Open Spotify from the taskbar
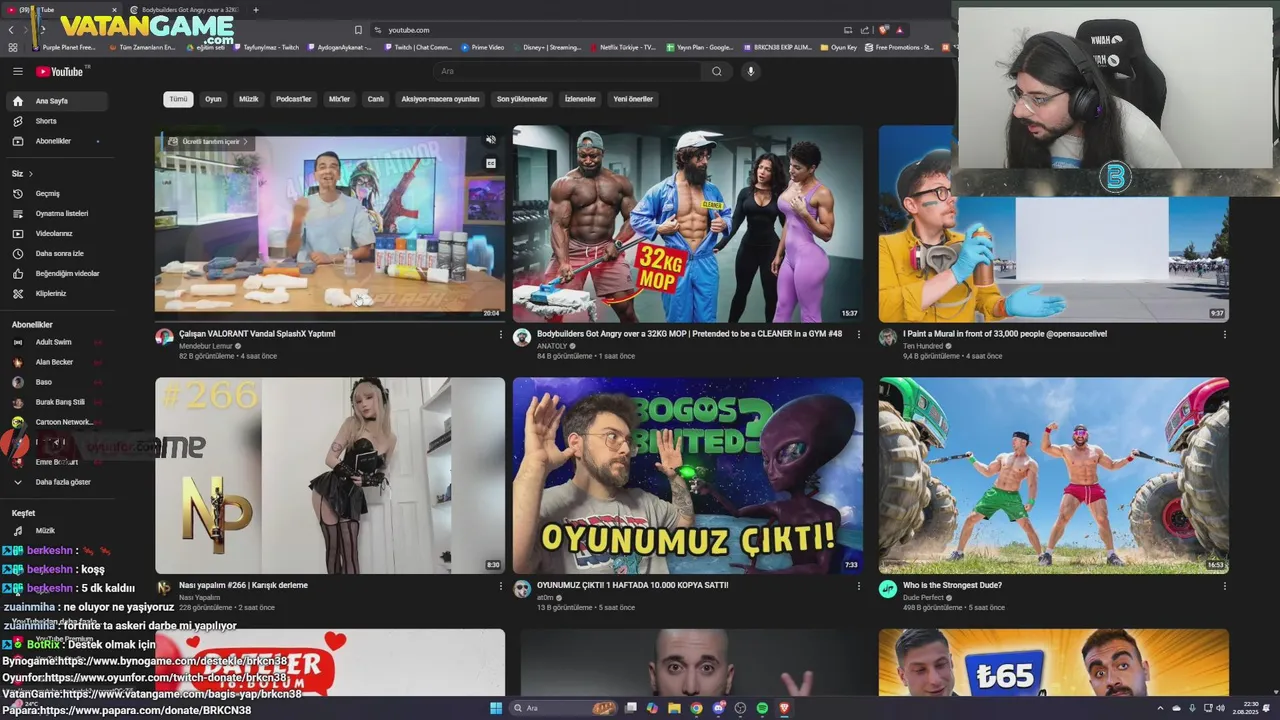Screen dimensions: 1280x720 (x=762, y=708)
